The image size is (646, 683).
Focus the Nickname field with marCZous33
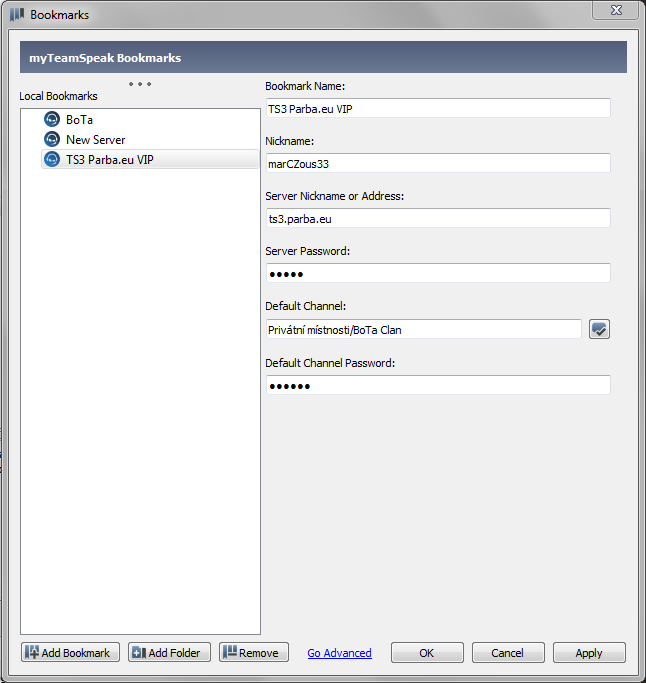[x=438, y=163]
